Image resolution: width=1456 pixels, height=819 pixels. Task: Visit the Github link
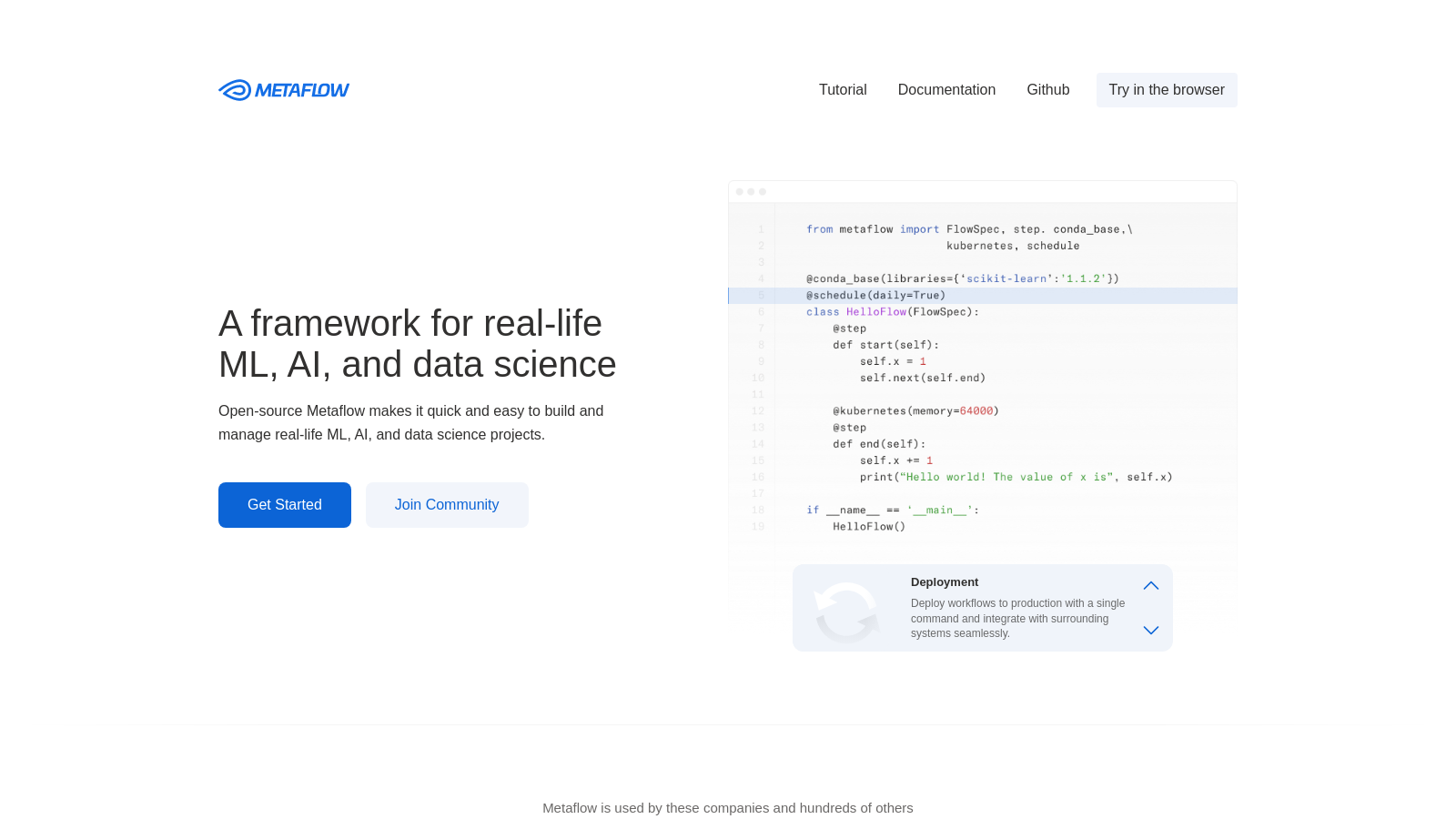point(1047,89)
